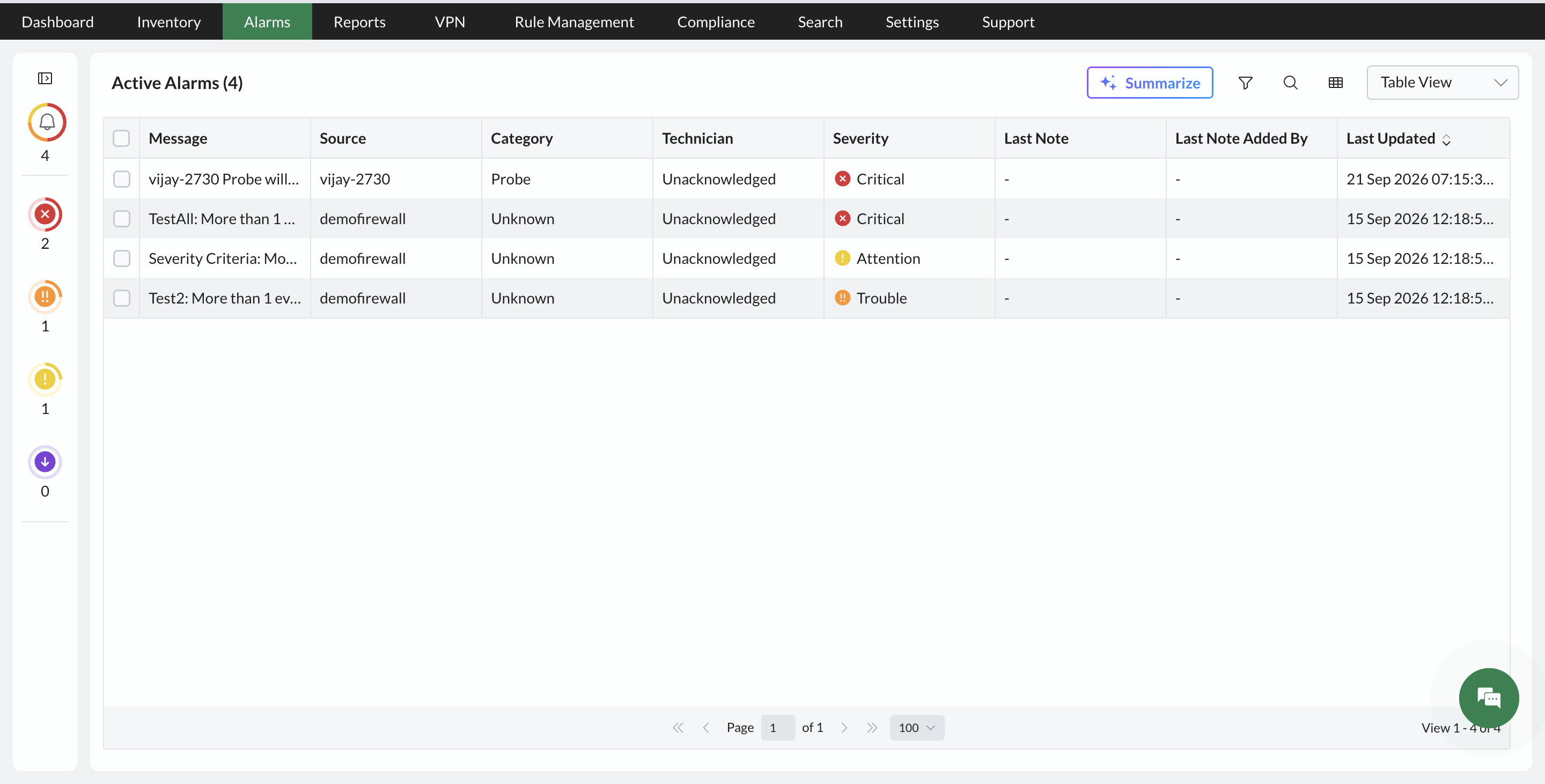Go to previous page arrow
This screenshot has width=1545, height=784.
(x=706, y=728)
